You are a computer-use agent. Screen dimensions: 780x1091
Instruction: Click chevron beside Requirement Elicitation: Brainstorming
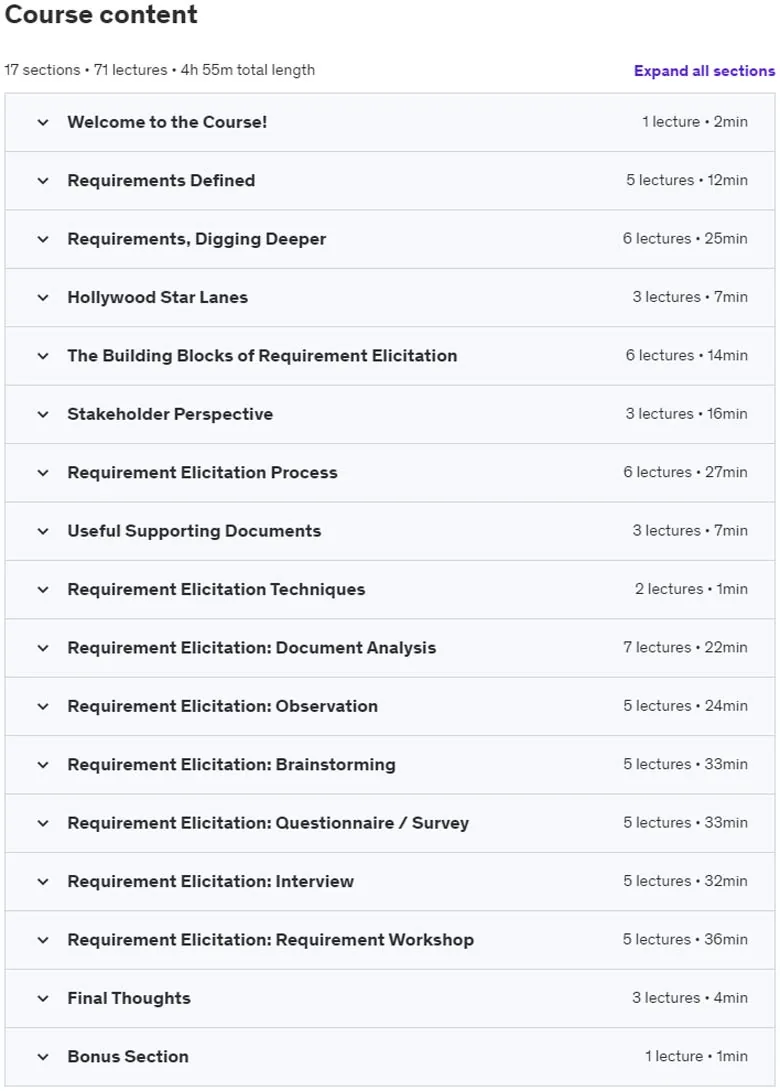click(43, 765)
